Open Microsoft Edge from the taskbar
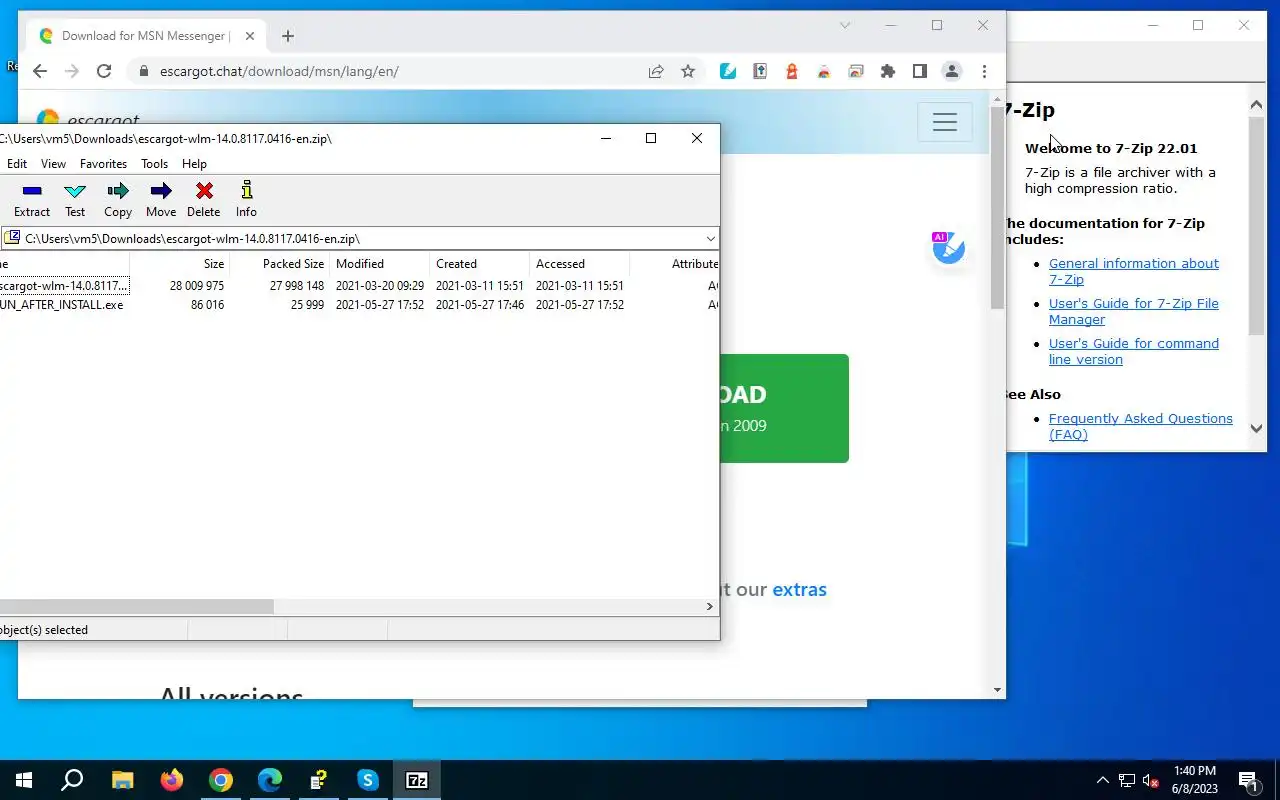This screenshot has width=1280, height=800. tap(270, 780)
